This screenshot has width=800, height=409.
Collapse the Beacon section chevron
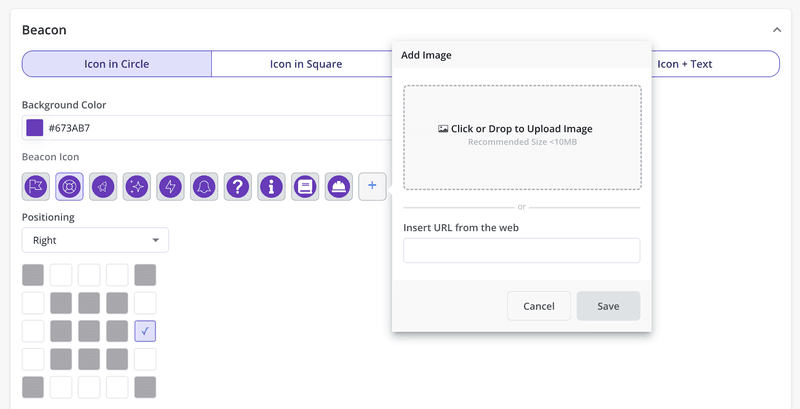tap(777, 30)
